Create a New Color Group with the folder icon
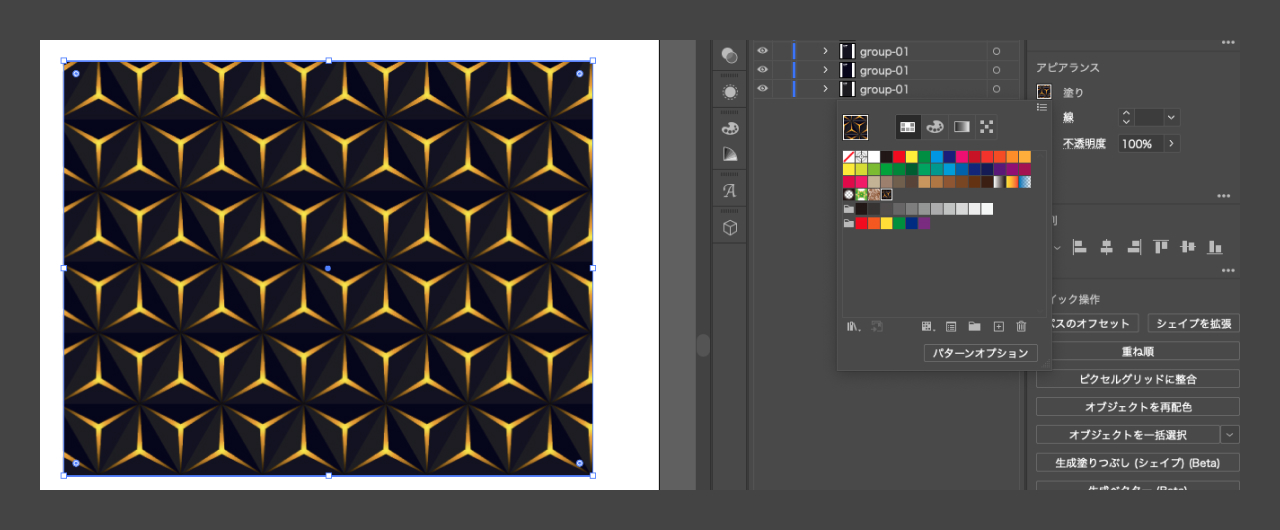This screenshot has height=530, width=1280. tap(974, 326)
